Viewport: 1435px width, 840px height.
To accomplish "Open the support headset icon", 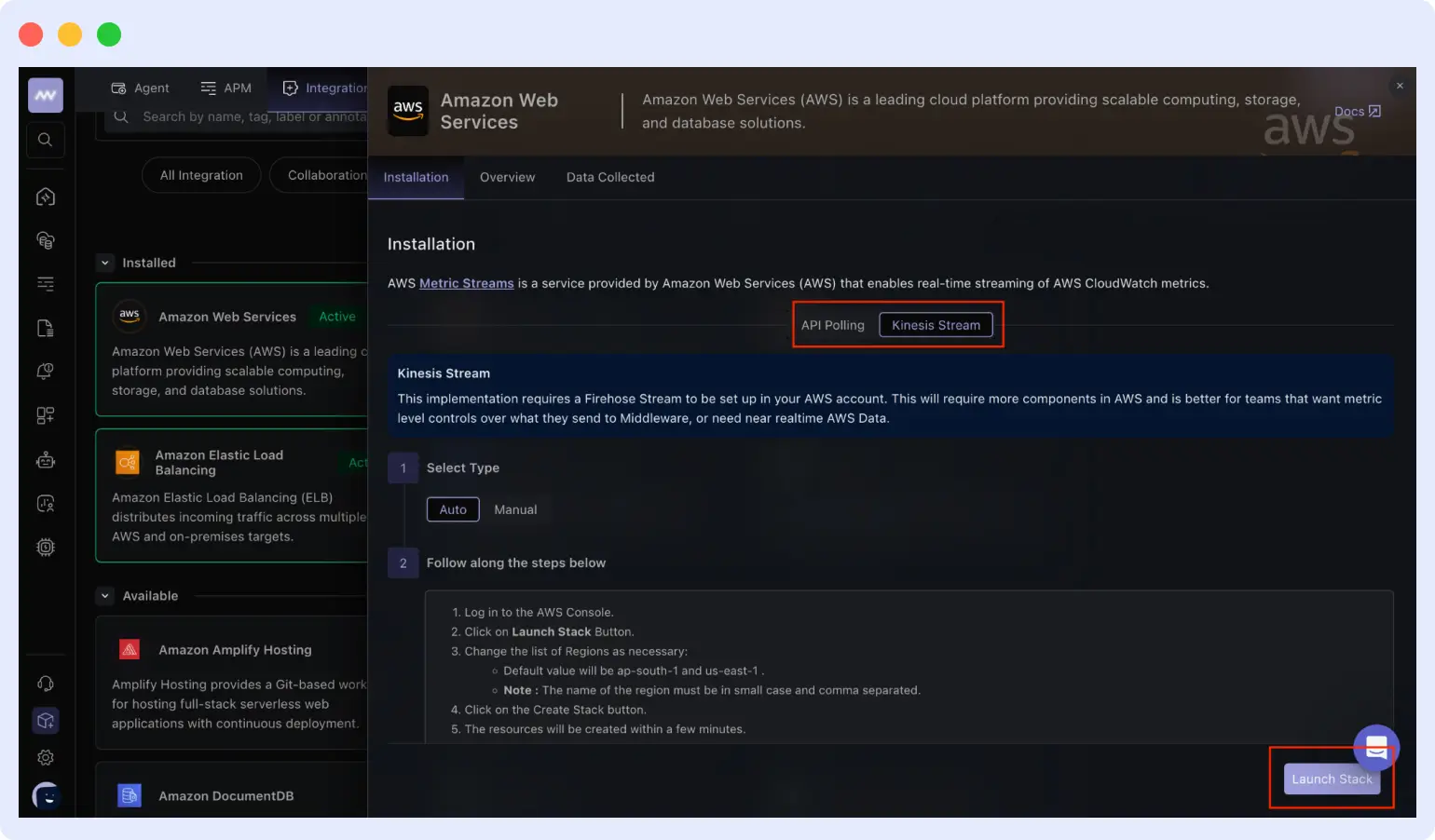I will pyautogui.click(x=46, y=684).
